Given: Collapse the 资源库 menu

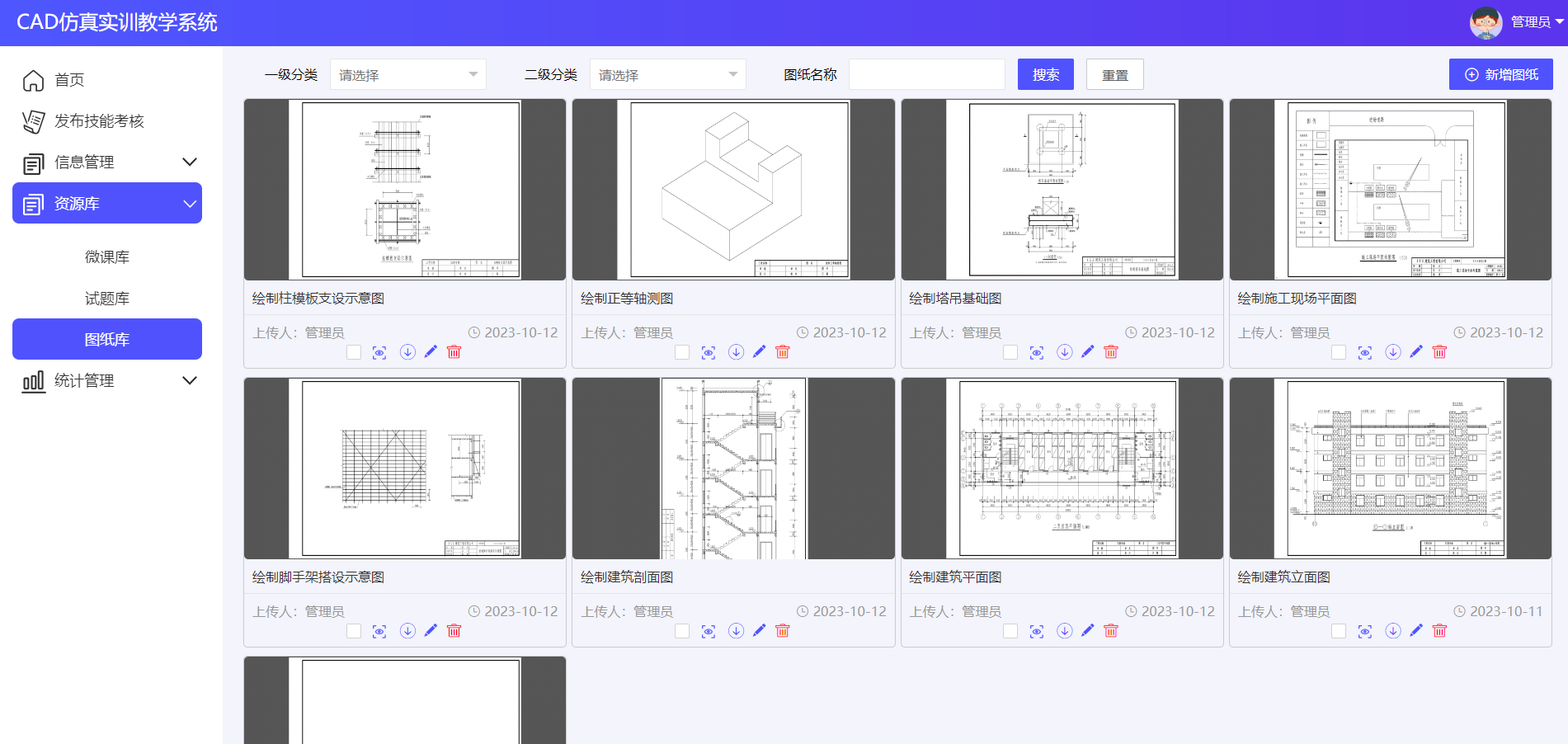Looking at the screenshot, I should pos(107,203).
